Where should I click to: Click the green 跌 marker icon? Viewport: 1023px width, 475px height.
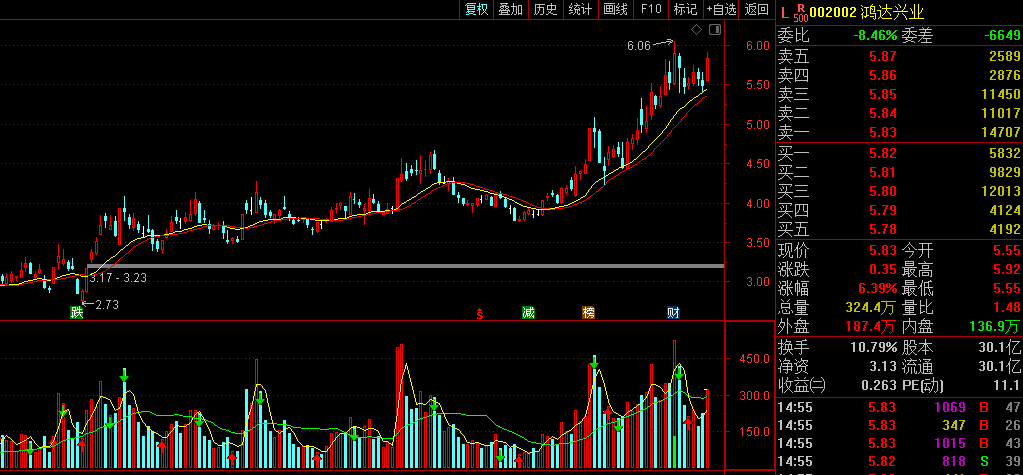coord(76,313)
